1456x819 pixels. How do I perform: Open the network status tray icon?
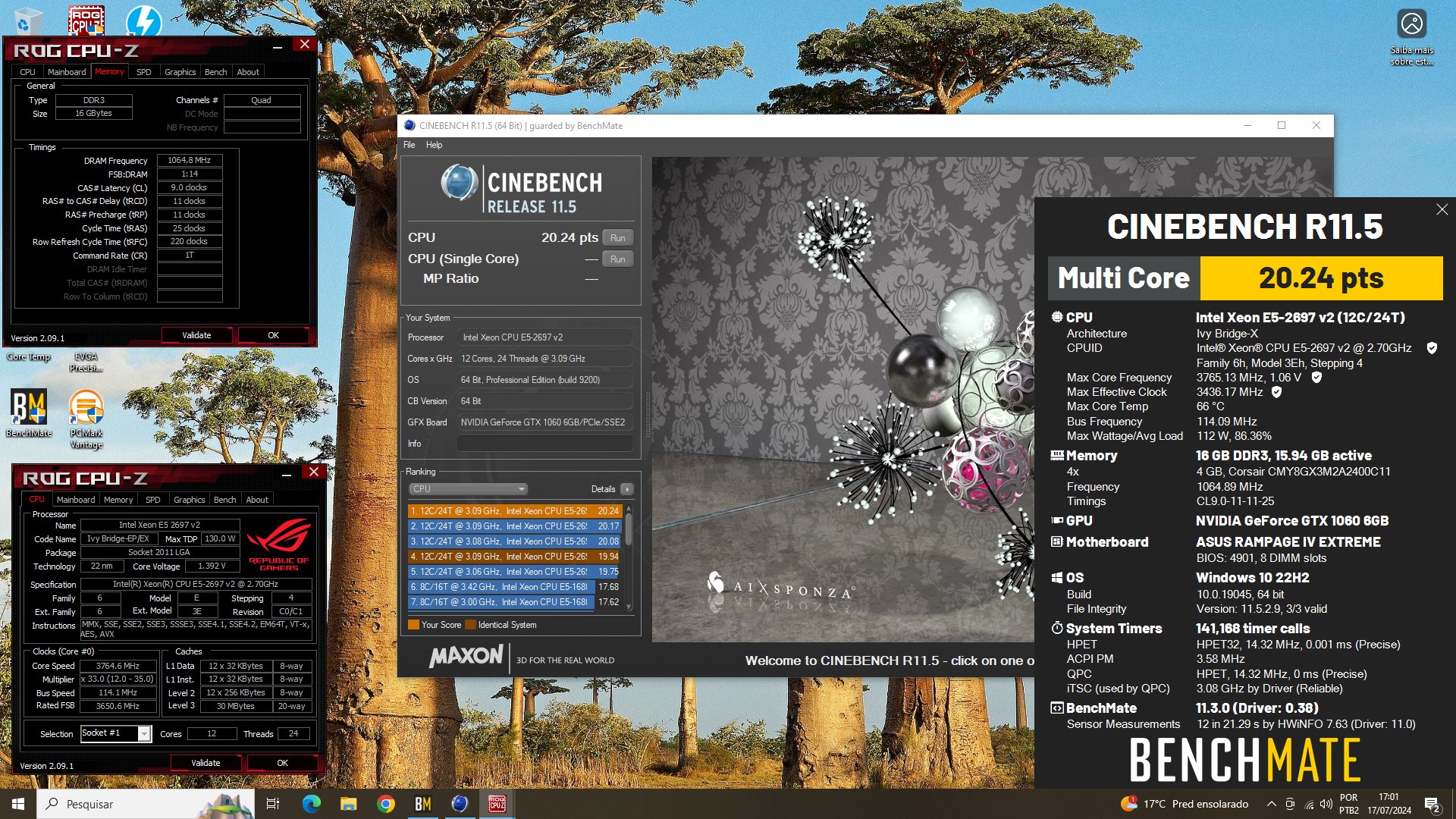1308,804
